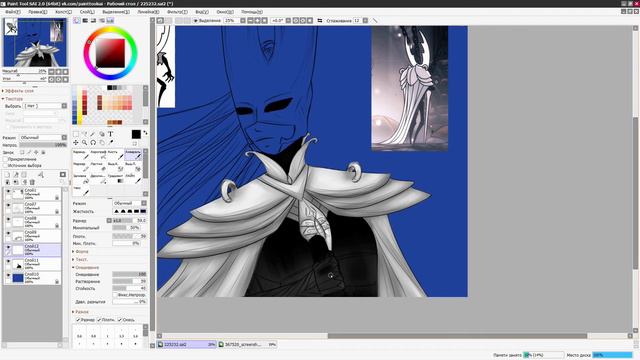
Task: Adjust the brush Размер size slider
Action: coord(129,220)
